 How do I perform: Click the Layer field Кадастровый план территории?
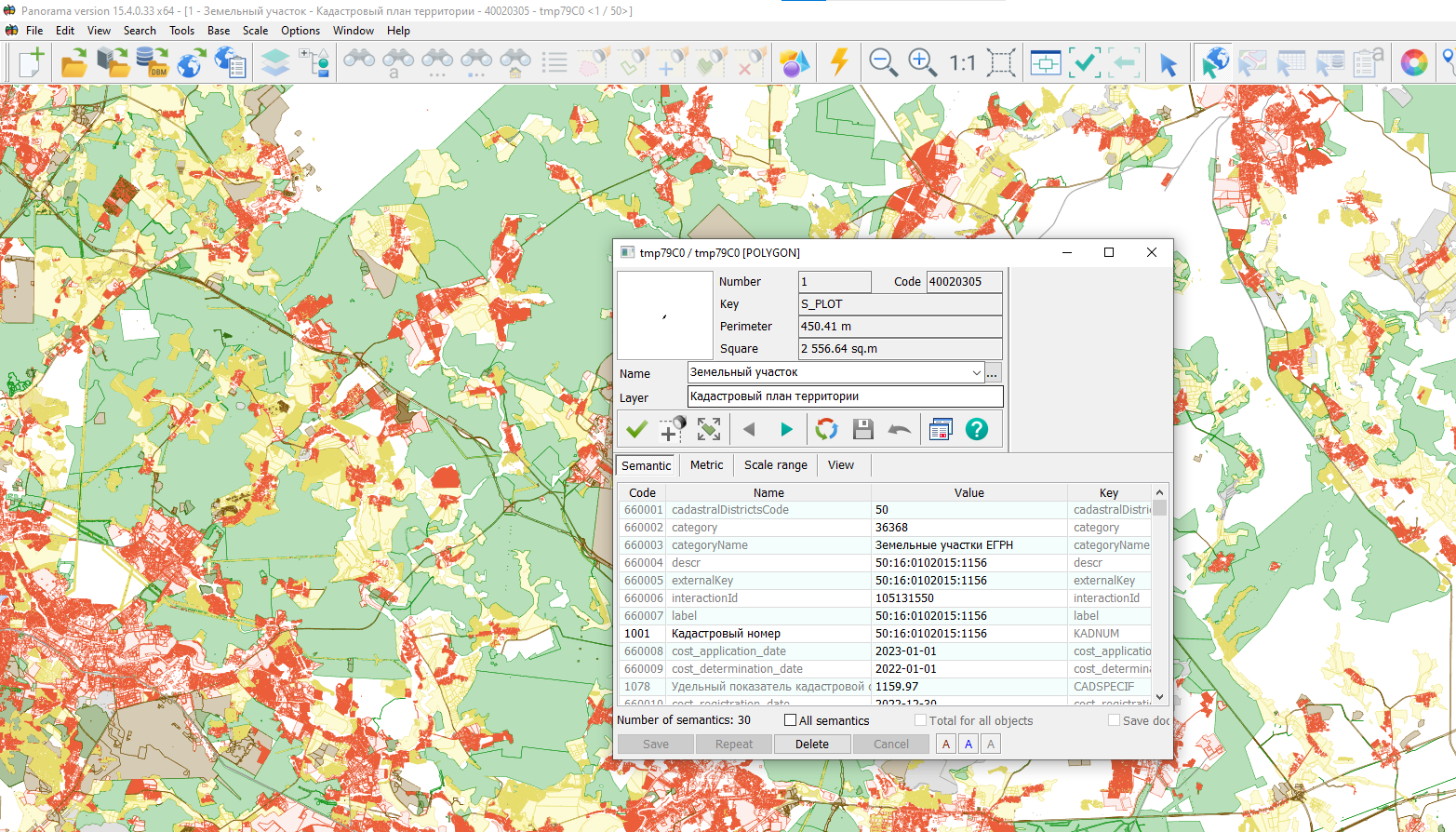(846, 396)
